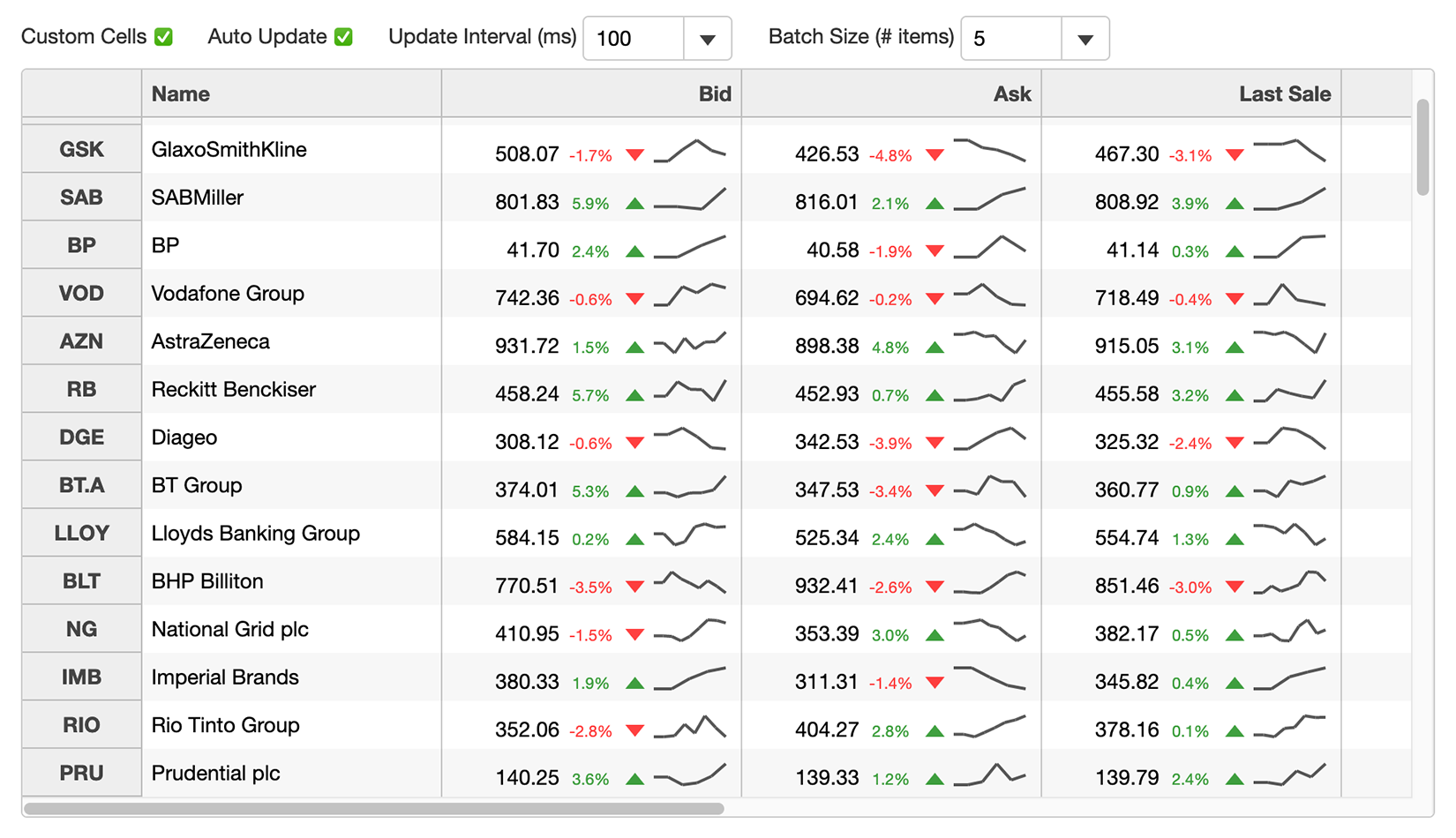
Task: Sort by the Bid column header
Action: click(591, 94)
